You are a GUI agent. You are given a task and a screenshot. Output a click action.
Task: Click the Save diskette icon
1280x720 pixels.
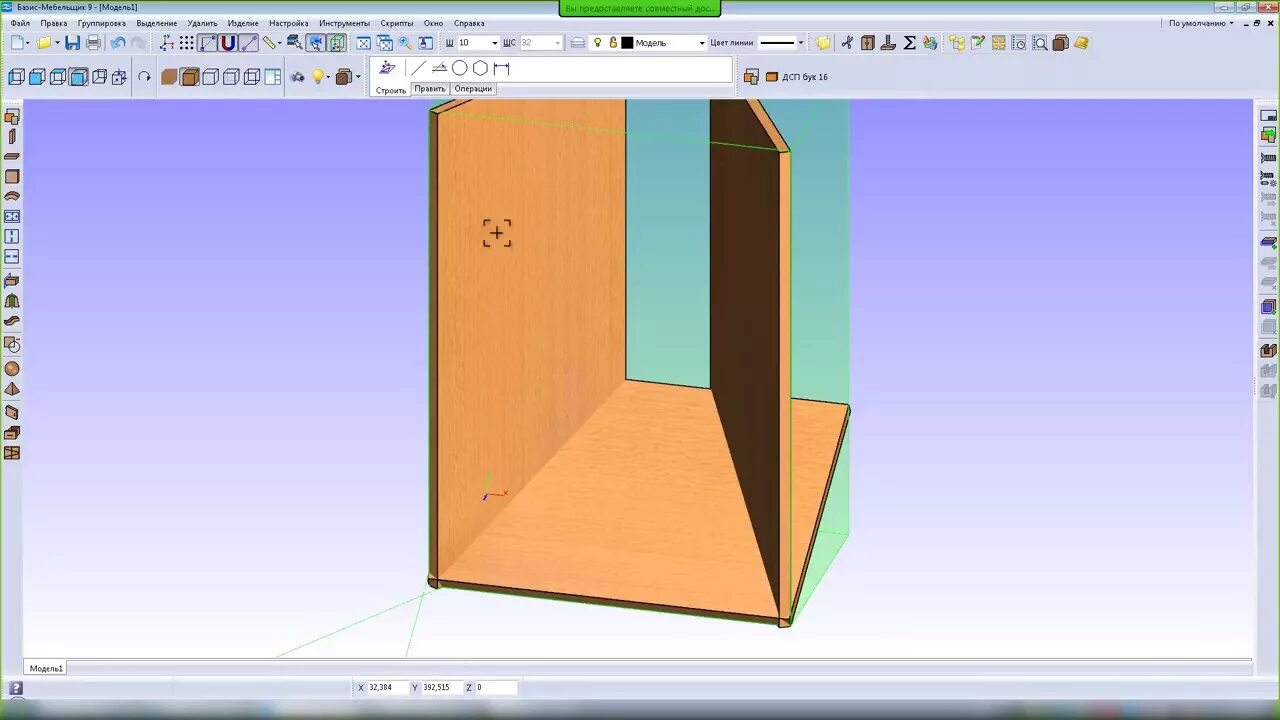pos(72,43)
